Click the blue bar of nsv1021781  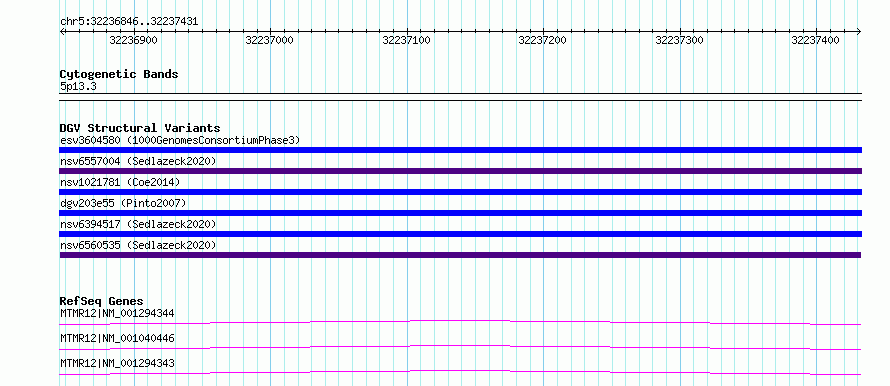pos(460,192)
